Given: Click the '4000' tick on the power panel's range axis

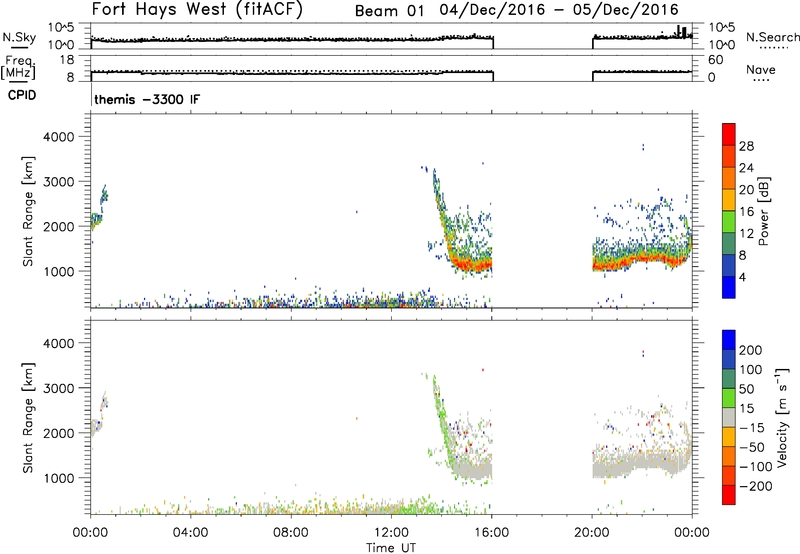Looking at the screenshot, I should pyautogui.click(x=58, y=137).
